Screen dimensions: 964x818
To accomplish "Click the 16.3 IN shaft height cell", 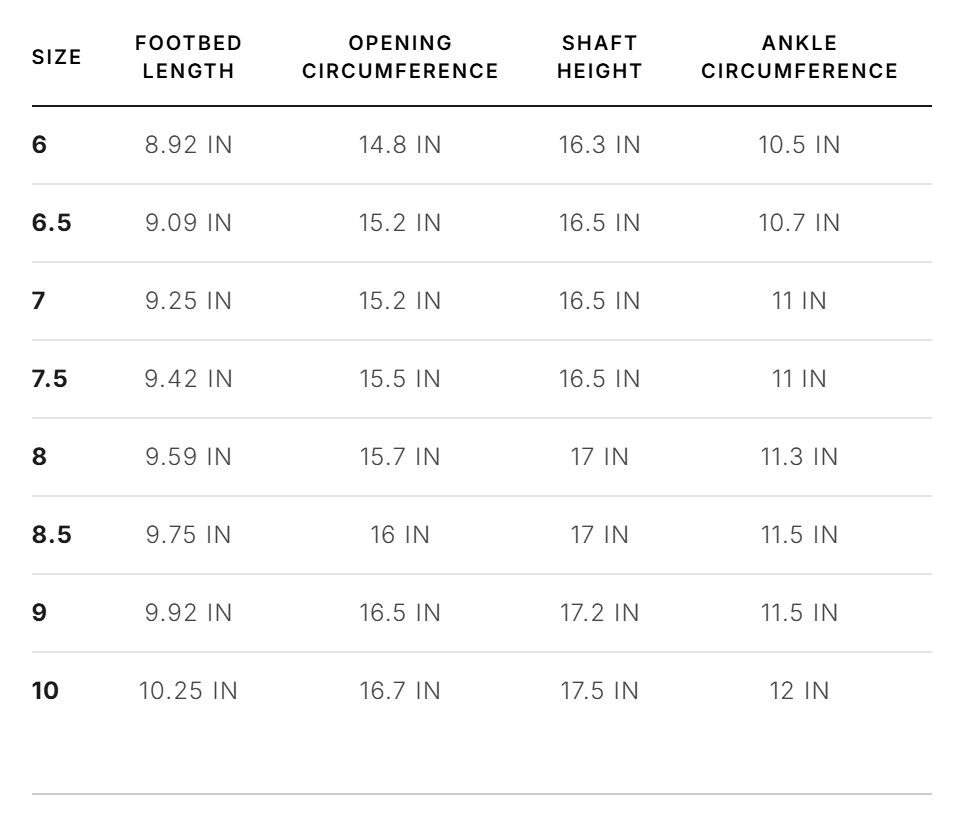I will point(599,145).
